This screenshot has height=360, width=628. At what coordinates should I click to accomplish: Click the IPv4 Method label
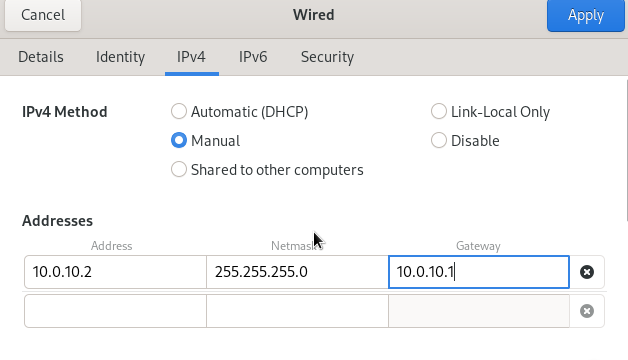[64, 112]
